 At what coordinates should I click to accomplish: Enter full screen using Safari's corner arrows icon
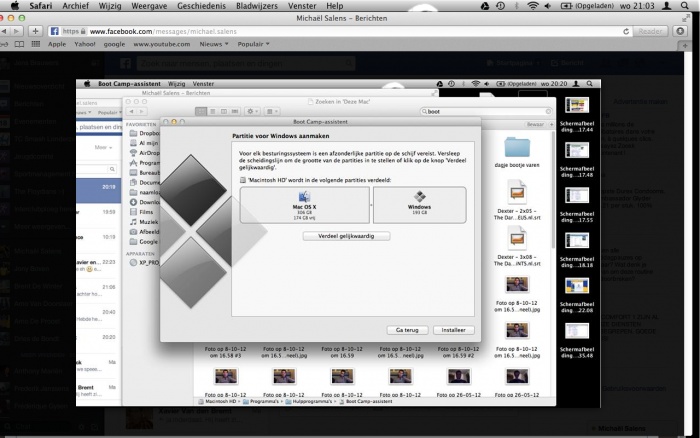[x=686, y=18]
